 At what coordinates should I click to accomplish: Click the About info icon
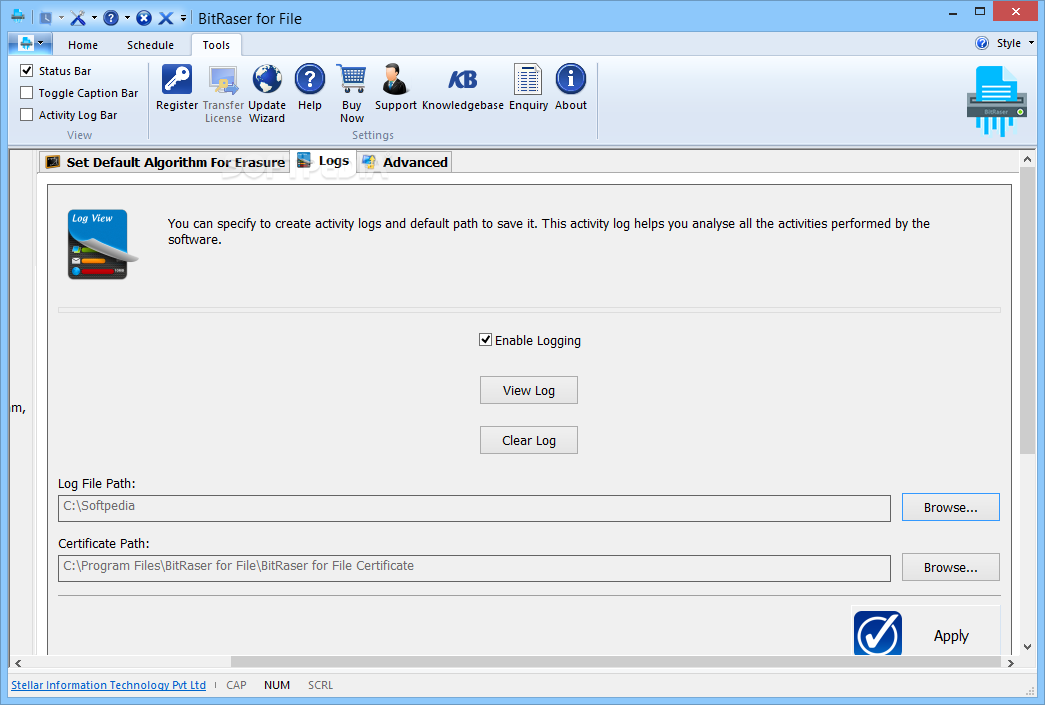coord(571,79)
